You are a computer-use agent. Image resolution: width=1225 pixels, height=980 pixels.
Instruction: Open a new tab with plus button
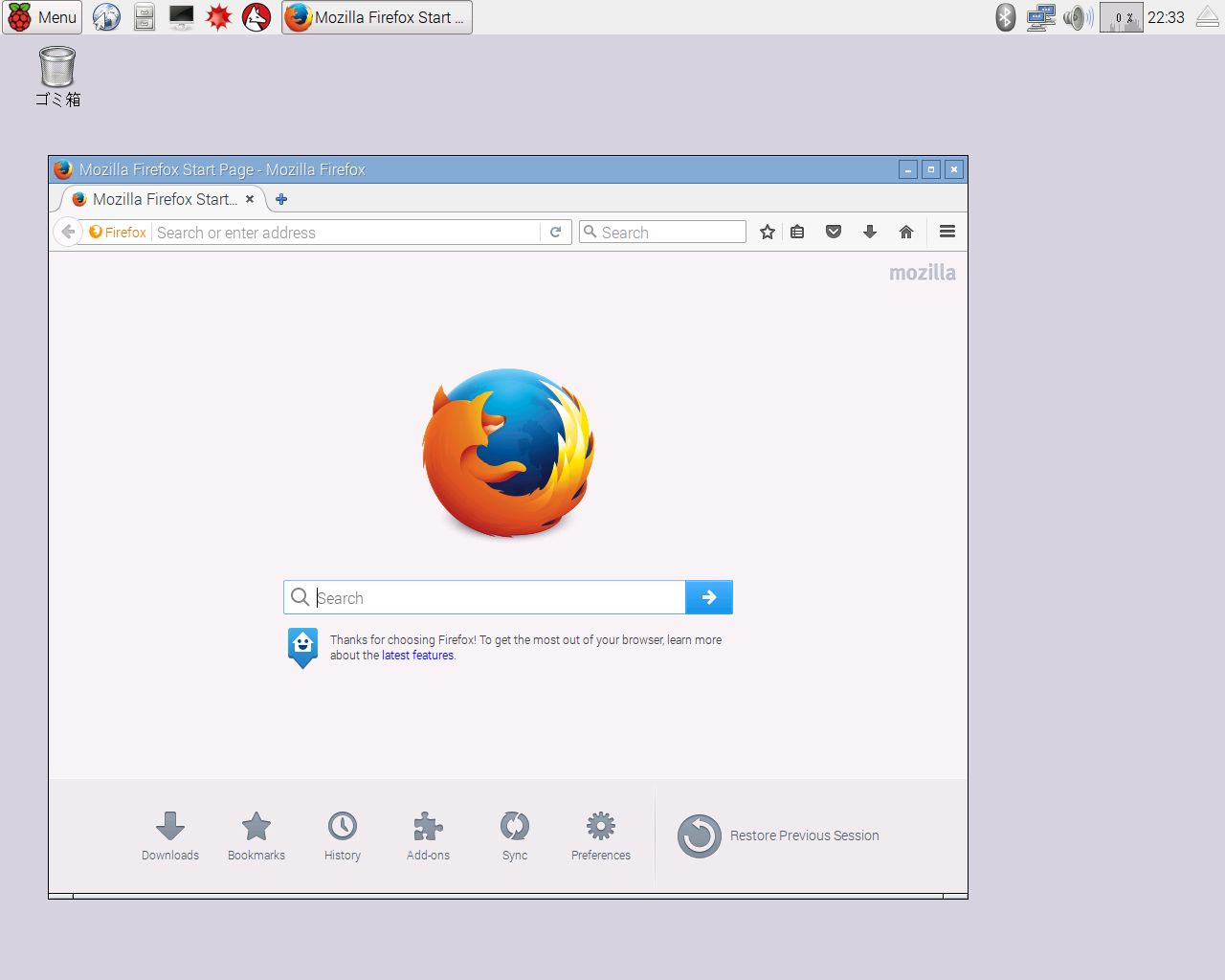point(281,199)
